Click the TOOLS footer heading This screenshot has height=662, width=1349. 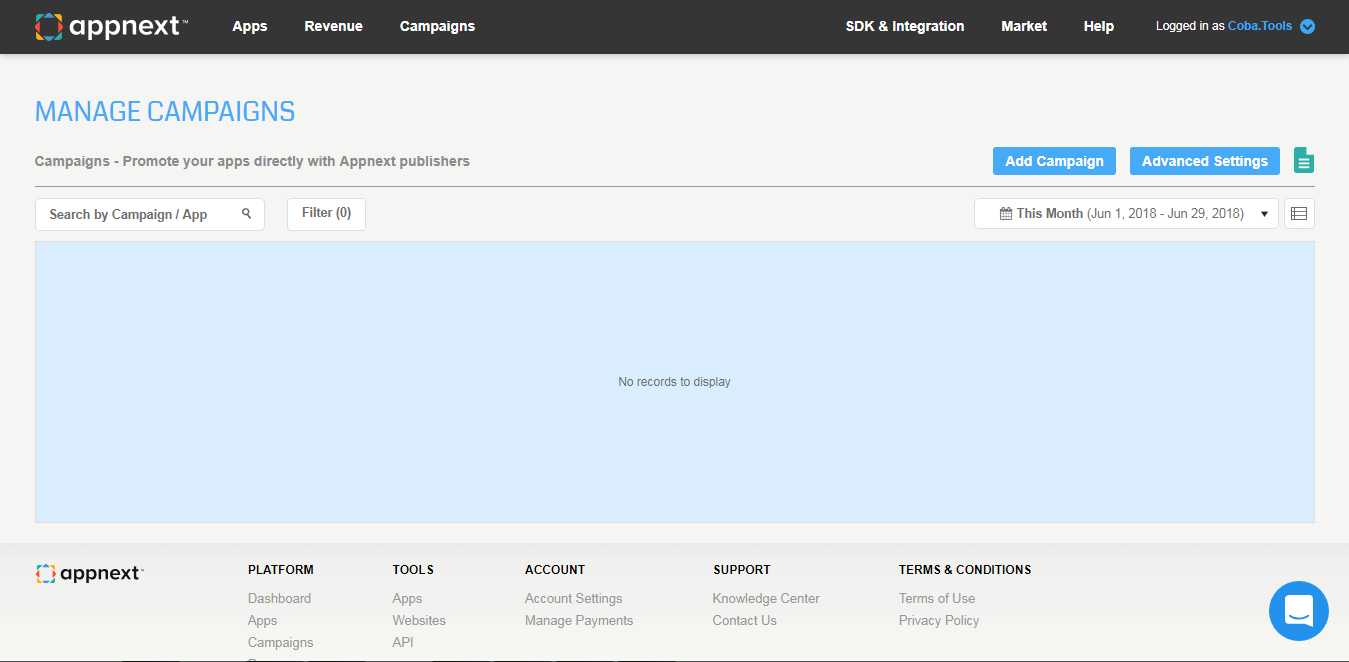pos(413,570)
